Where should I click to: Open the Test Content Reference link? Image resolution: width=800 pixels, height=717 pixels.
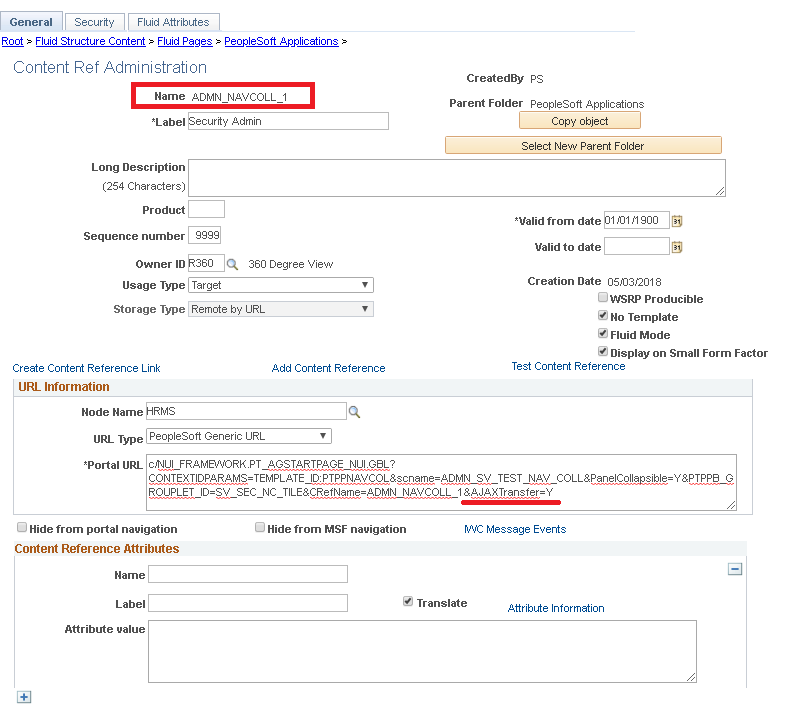pos(568,366)
